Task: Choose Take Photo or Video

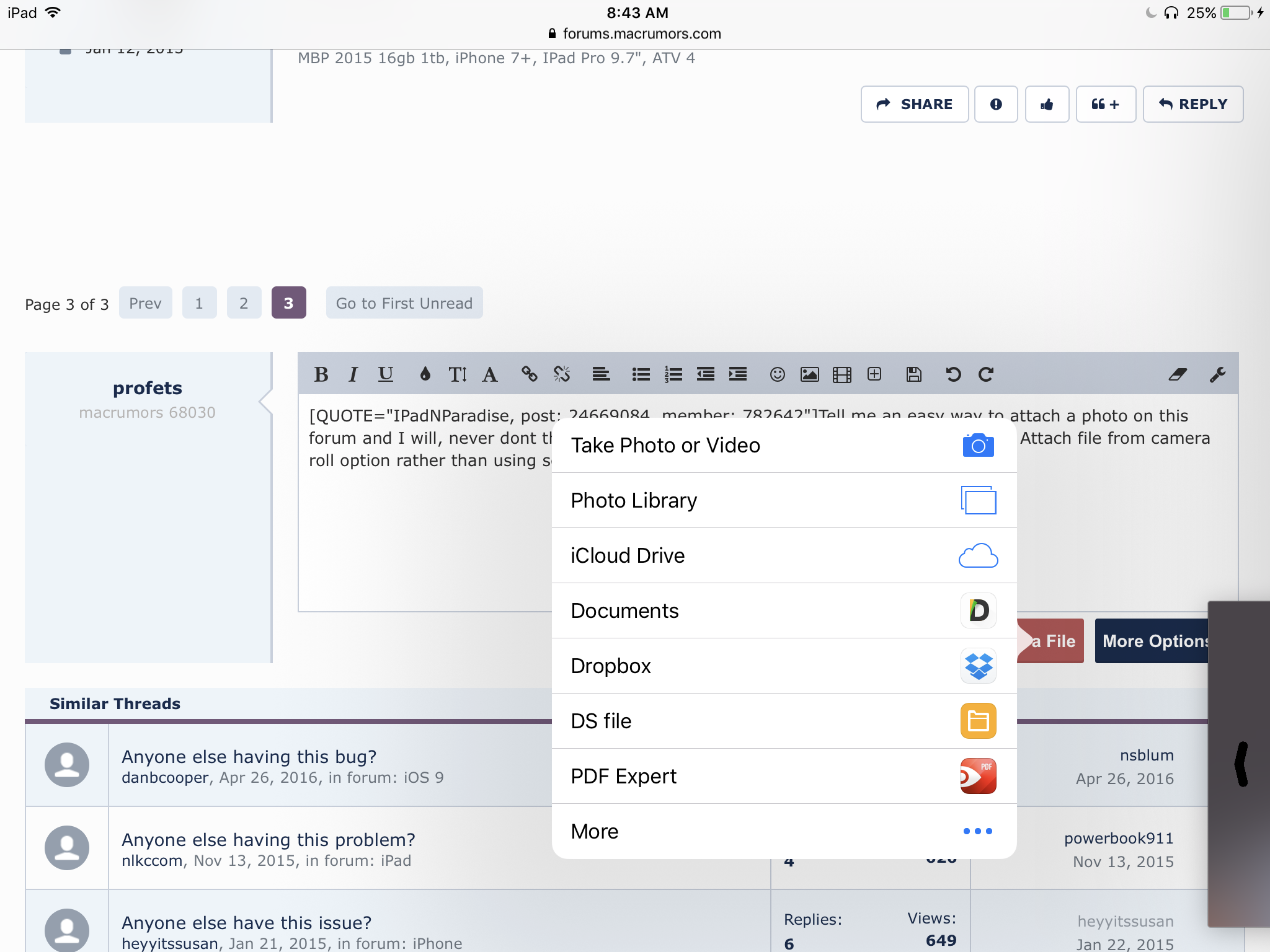Action: pos(784,446)
